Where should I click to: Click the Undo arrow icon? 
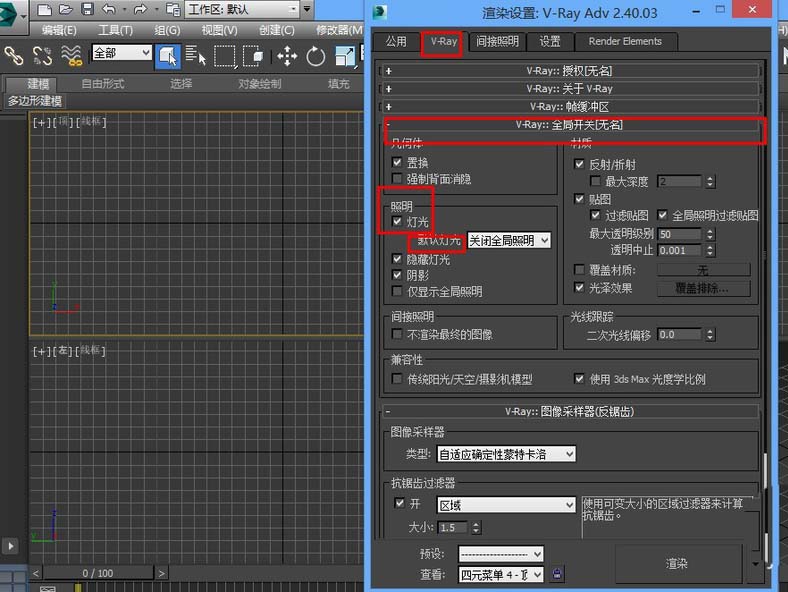coord(109,9)
